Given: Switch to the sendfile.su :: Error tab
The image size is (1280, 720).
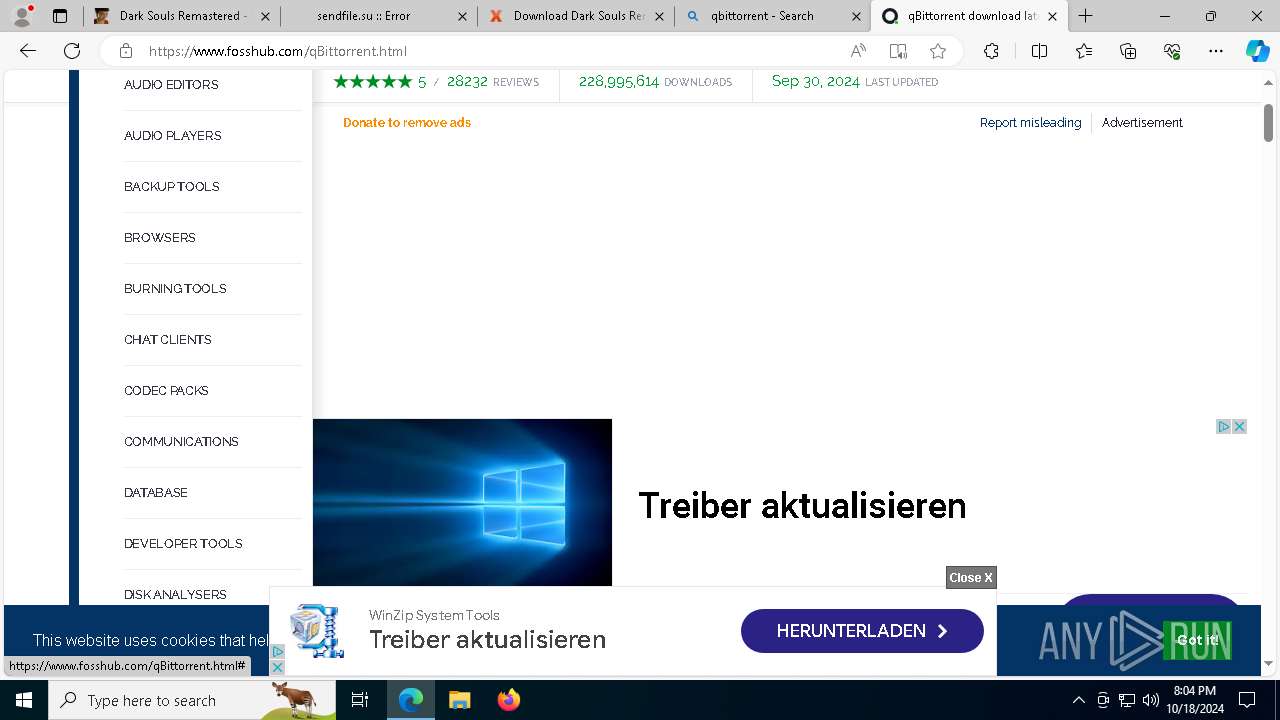Looking at the screenshot, I should (x=378, y=16).
